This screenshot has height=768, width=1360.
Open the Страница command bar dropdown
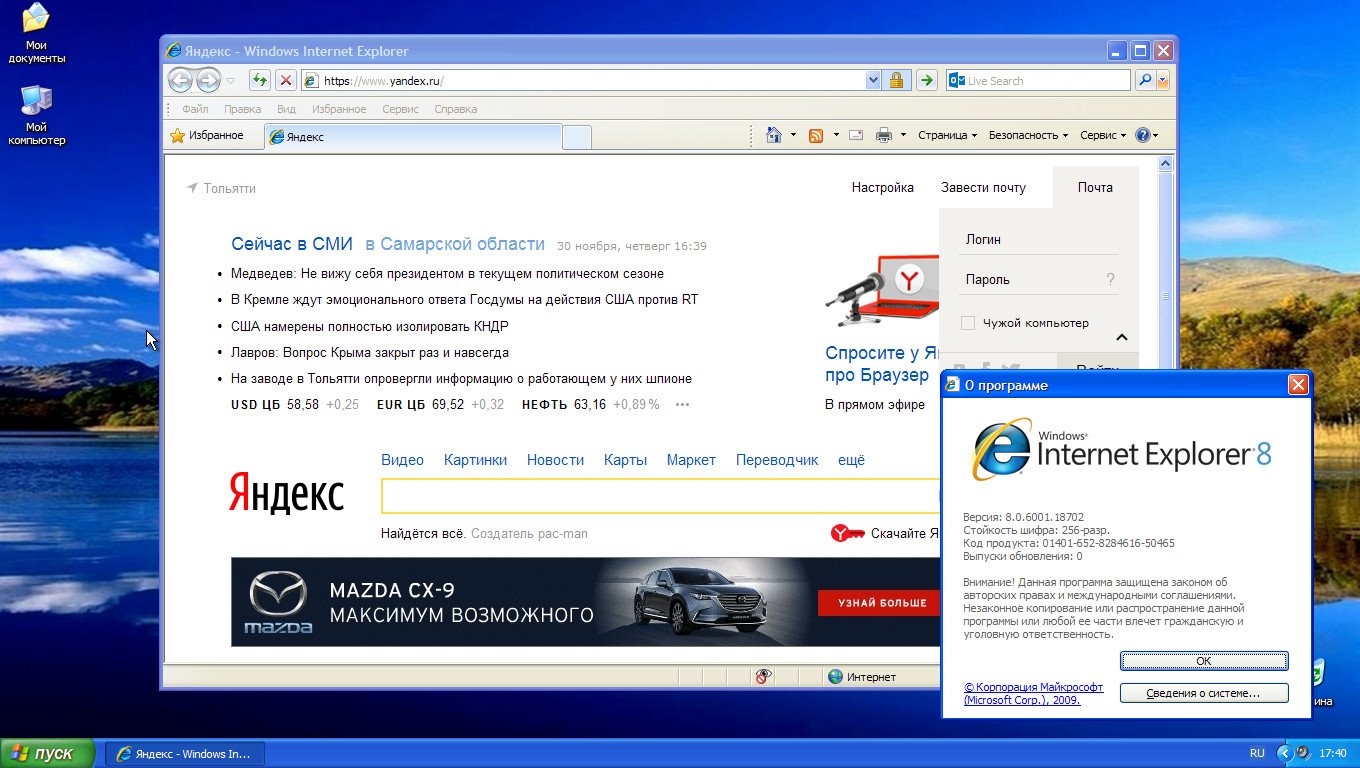[948, 135]
